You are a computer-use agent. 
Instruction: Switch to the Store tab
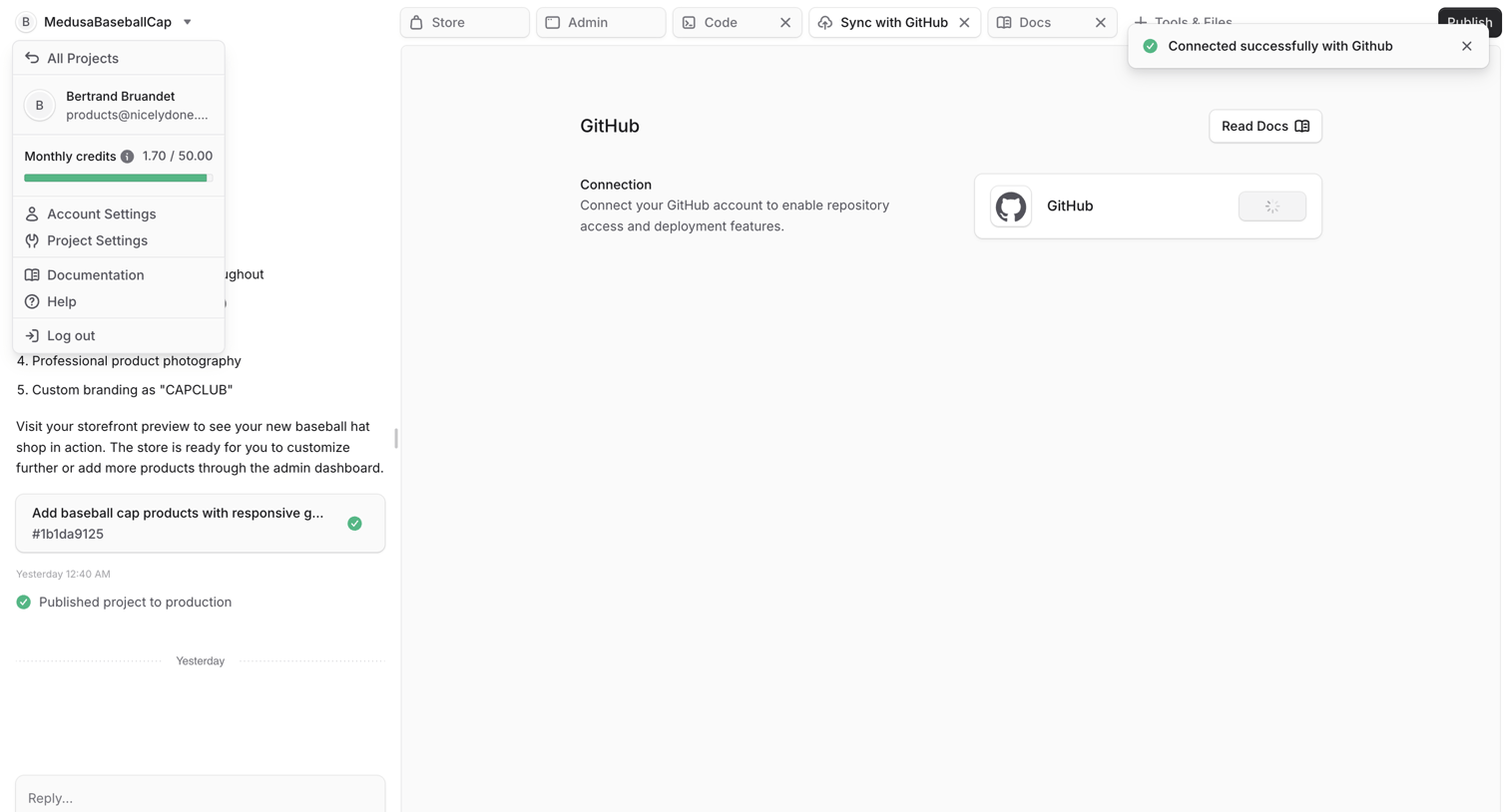coord(464,22)
